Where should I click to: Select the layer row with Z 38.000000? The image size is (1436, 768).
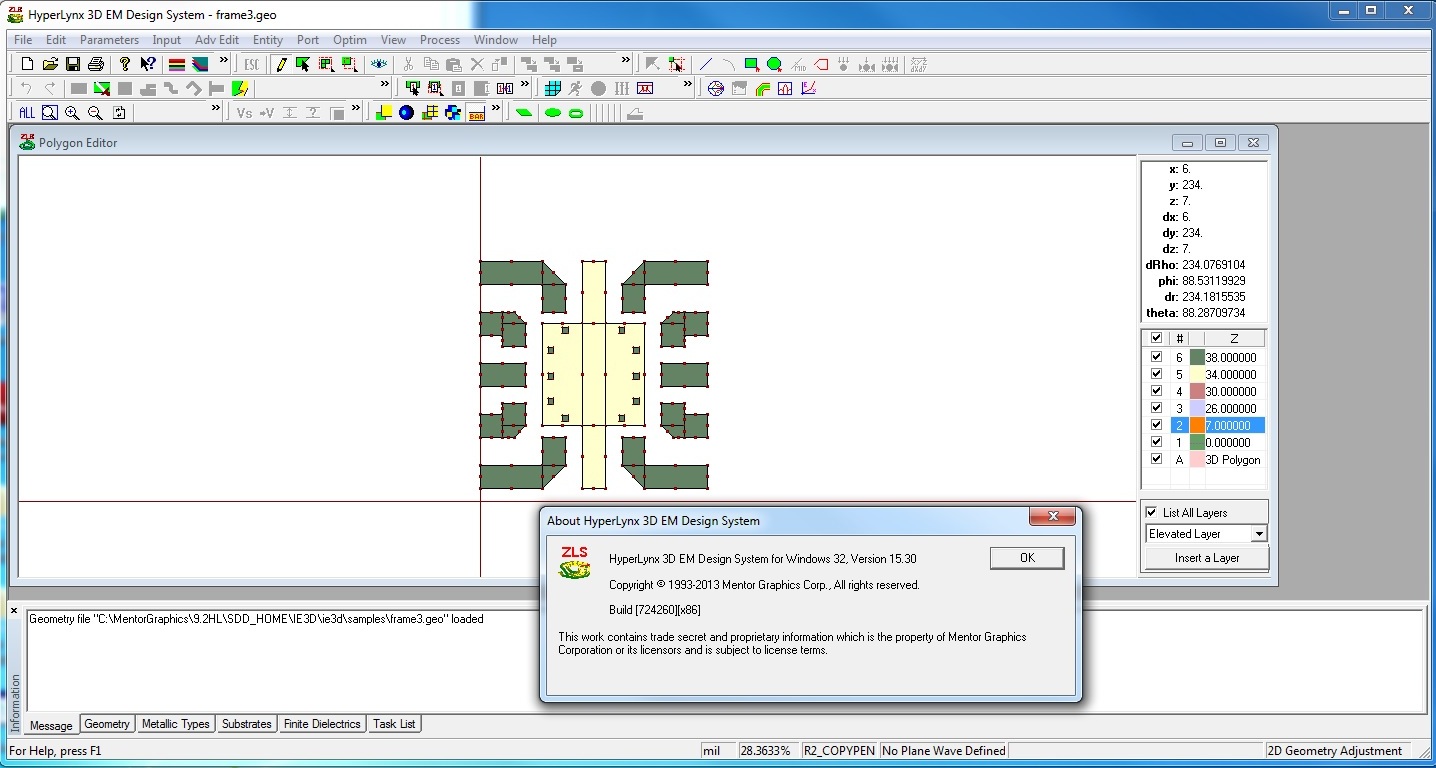click(x=1205, y=357)
